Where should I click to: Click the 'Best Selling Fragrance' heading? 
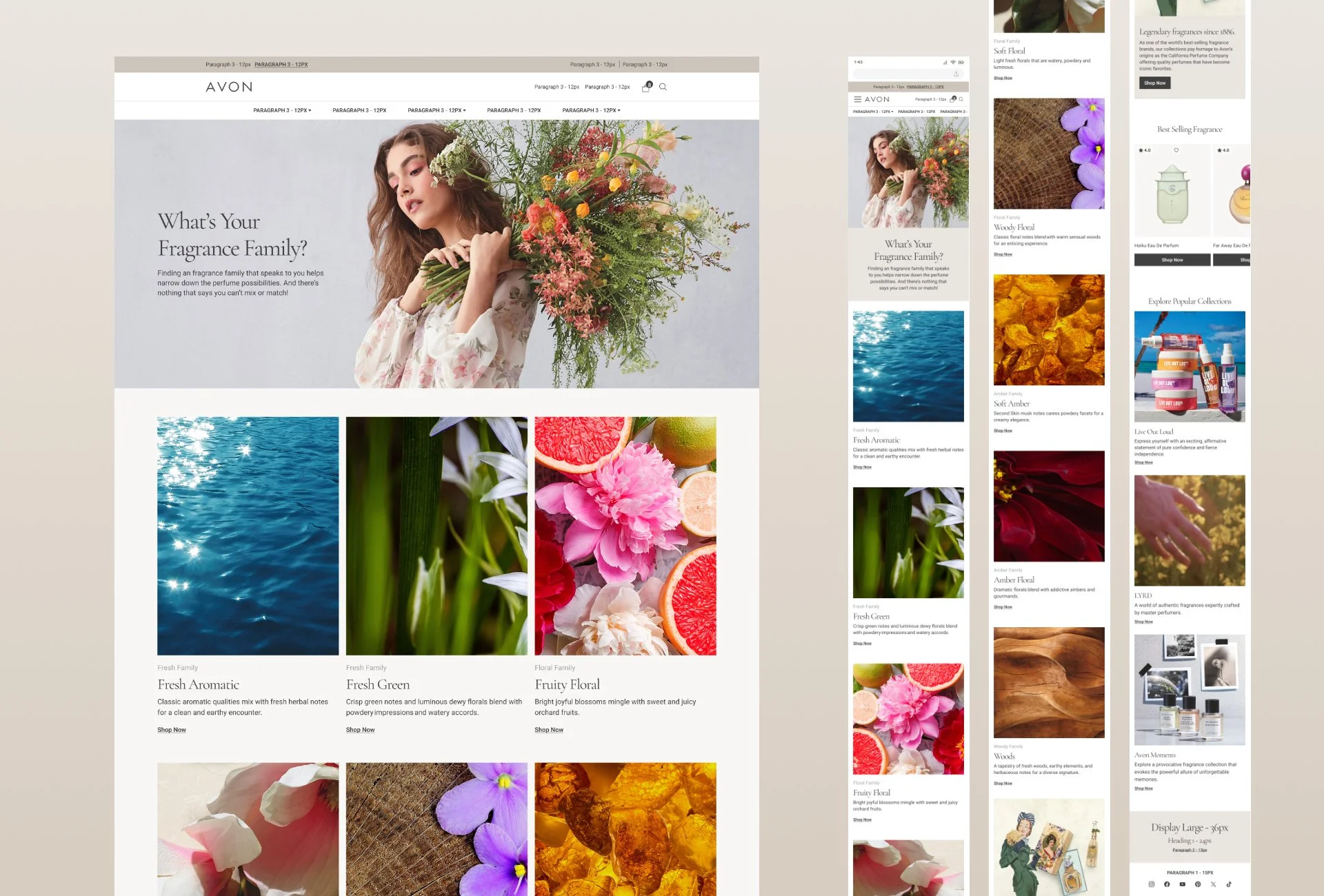(1190, 129)
